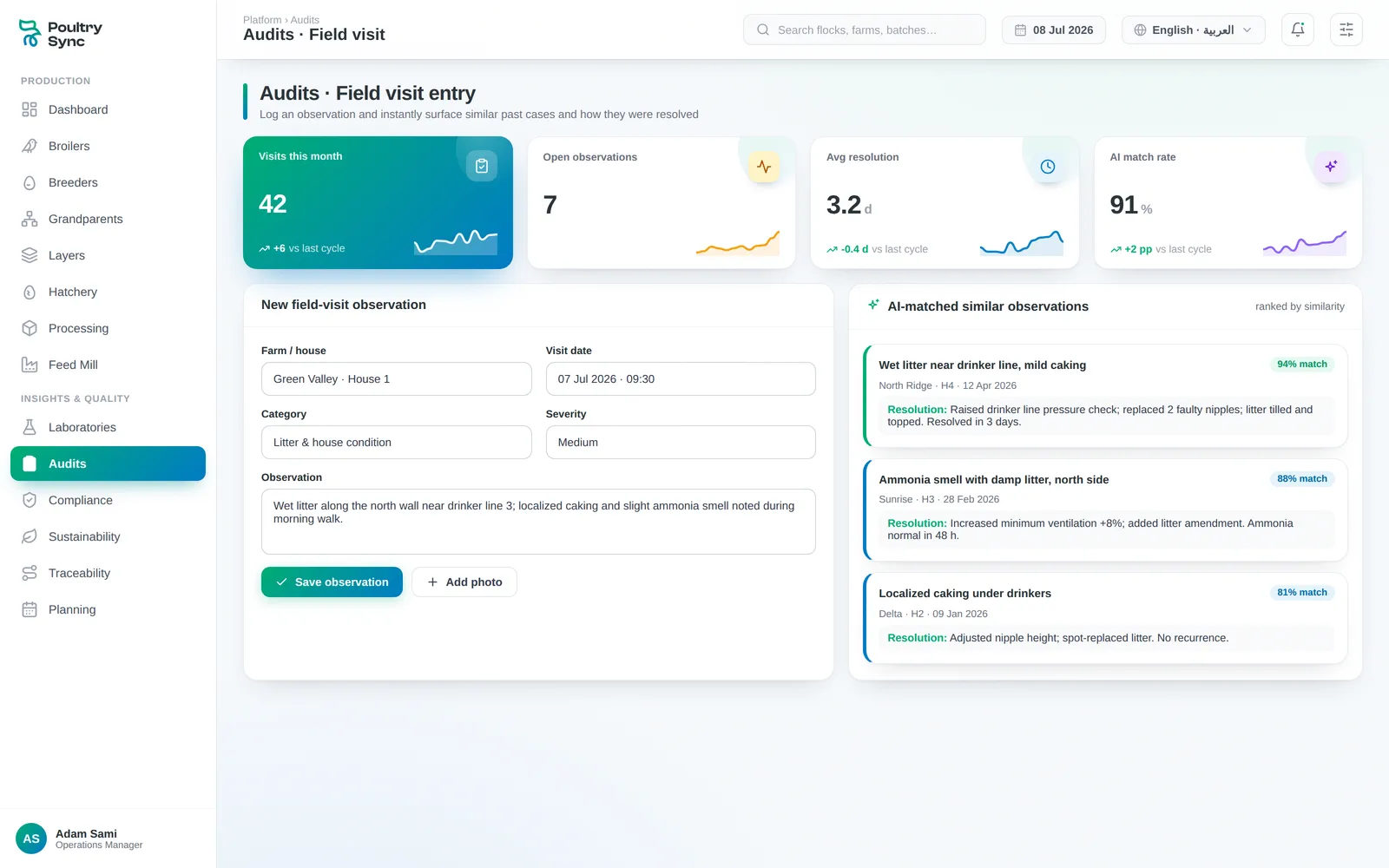Viewport: 1389px width, 868px height.
Task: Click the Visits this month card value 42
Action: [273, 204]
